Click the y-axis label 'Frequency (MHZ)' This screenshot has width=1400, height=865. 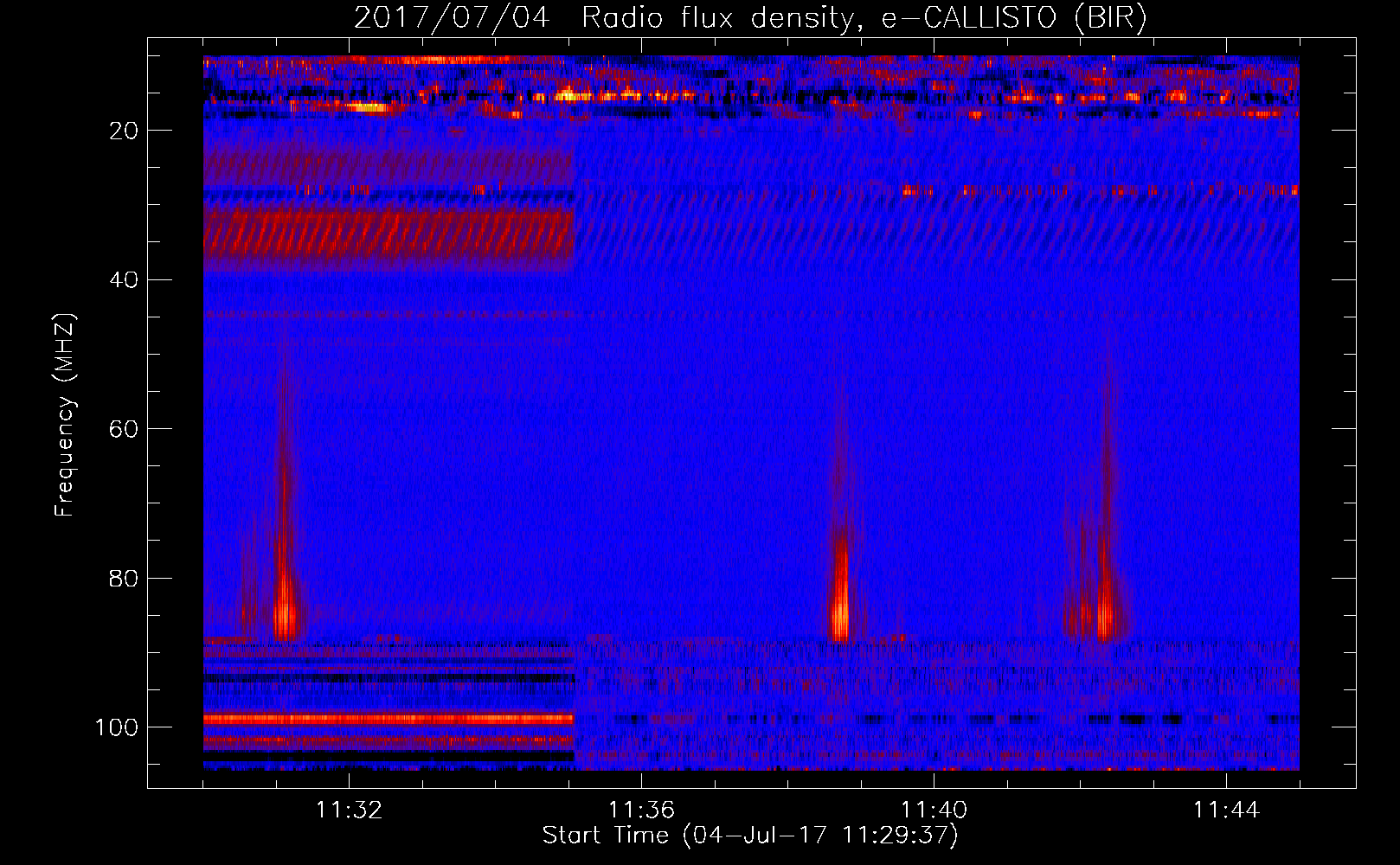pos(66,415)
